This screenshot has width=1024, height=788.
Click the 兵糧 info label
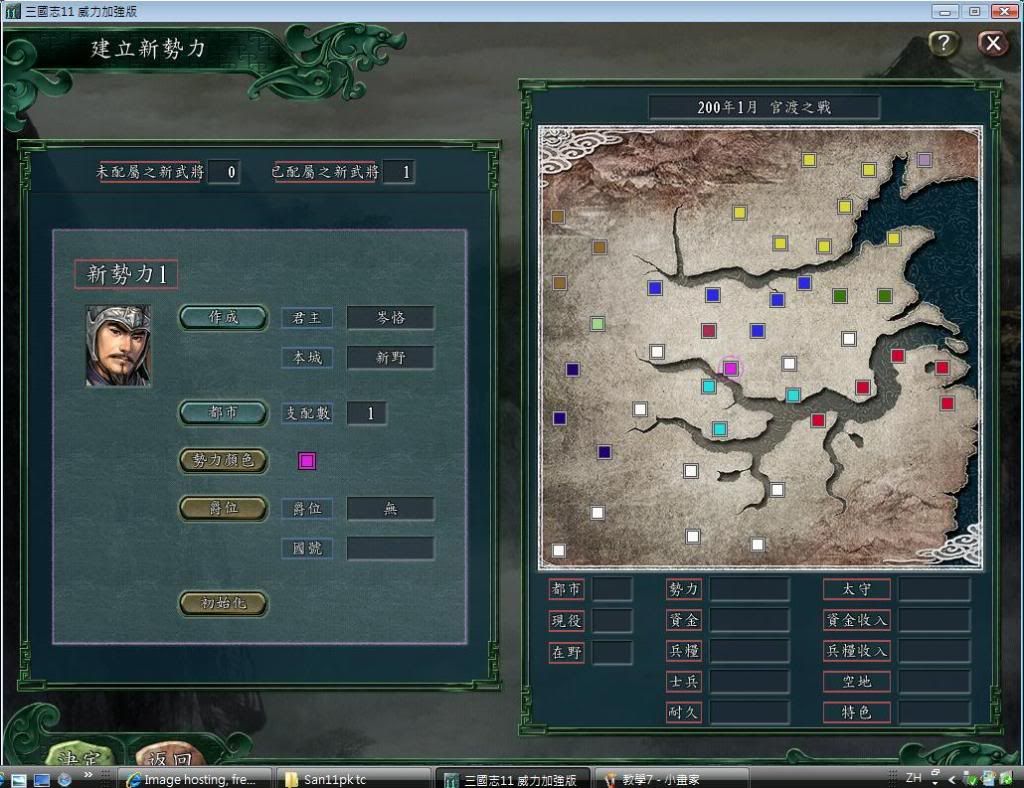[x=684, y=651]
